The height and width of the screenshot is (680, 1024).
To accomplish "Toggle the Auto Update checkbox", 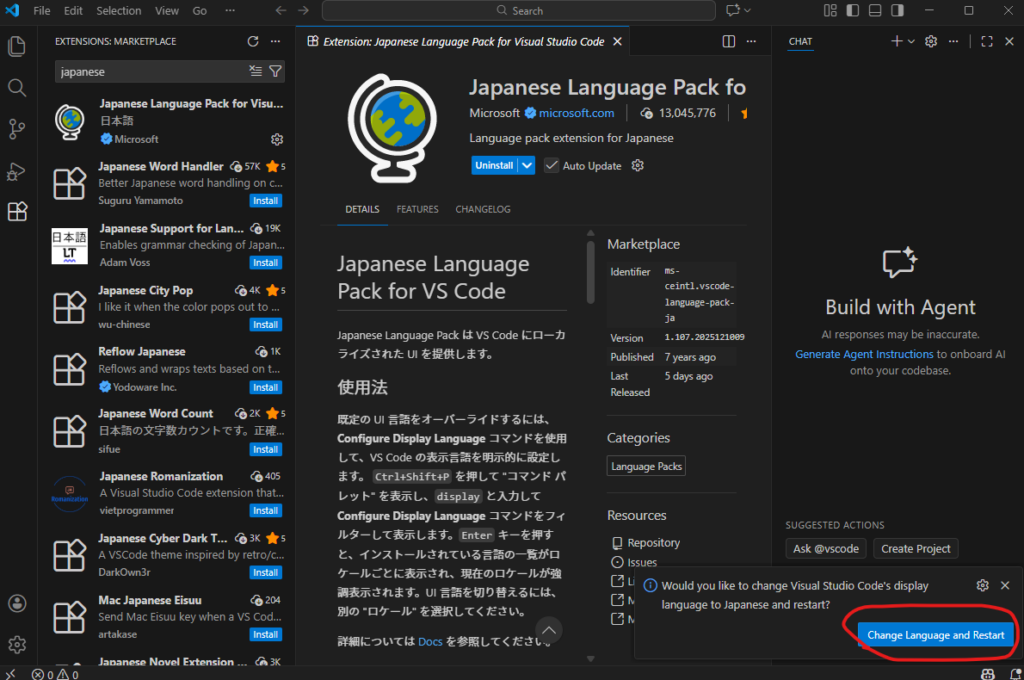I will pos(552,166).
